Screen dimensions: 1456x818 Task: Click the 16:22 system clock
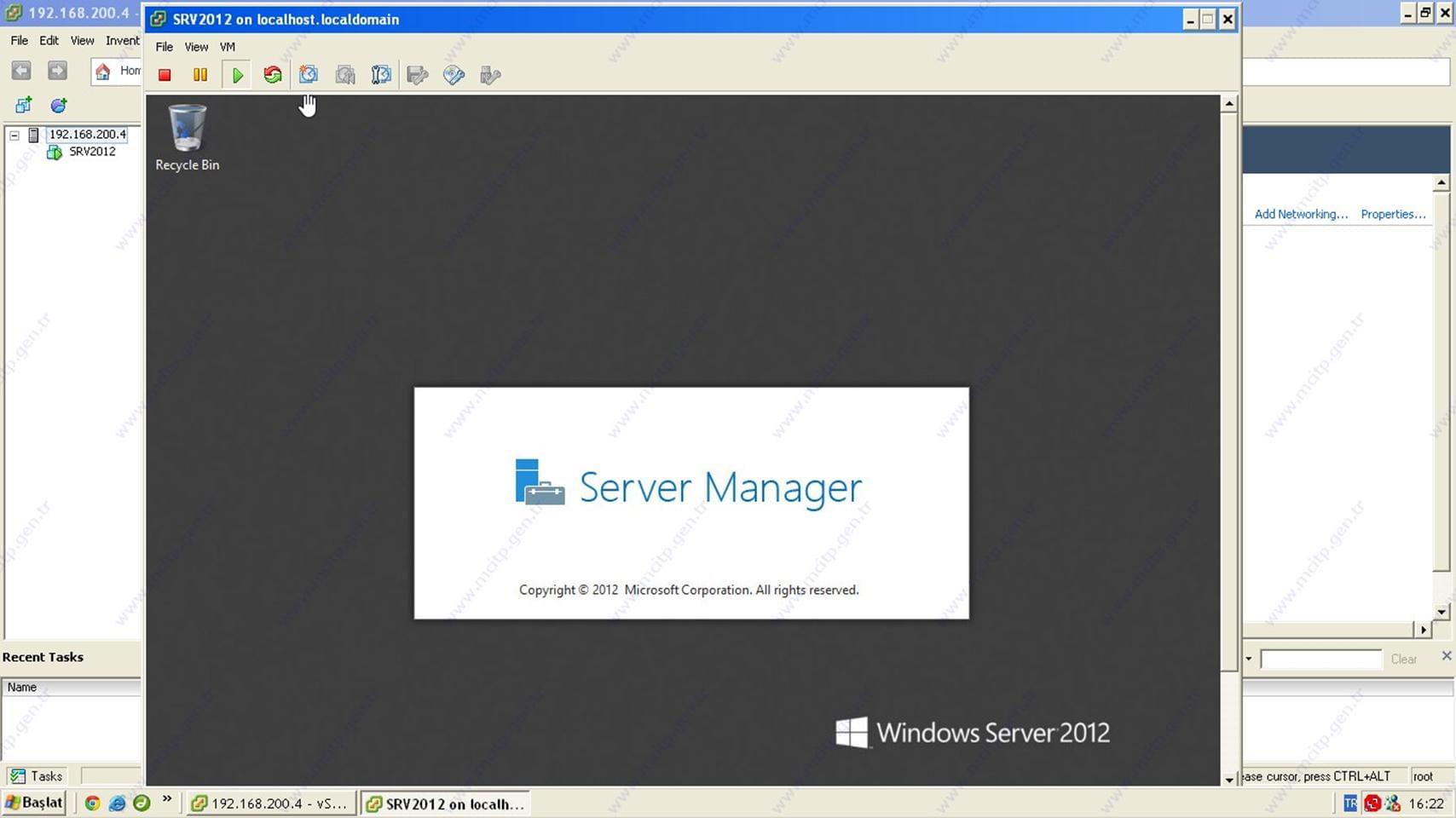[1426, 803]
